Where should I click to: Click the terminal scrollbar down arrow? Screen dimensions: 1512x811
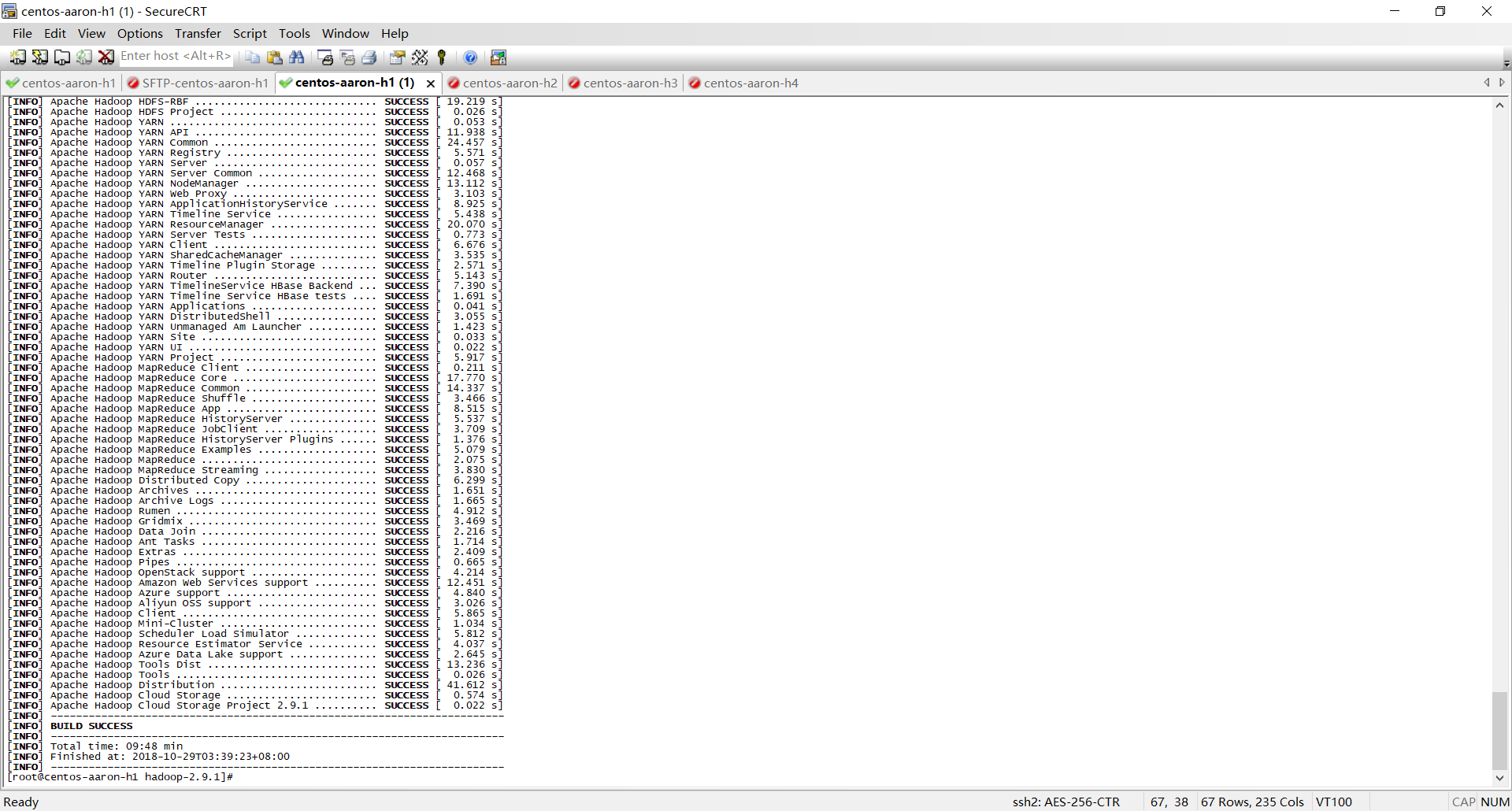(x=1499, y=778)
